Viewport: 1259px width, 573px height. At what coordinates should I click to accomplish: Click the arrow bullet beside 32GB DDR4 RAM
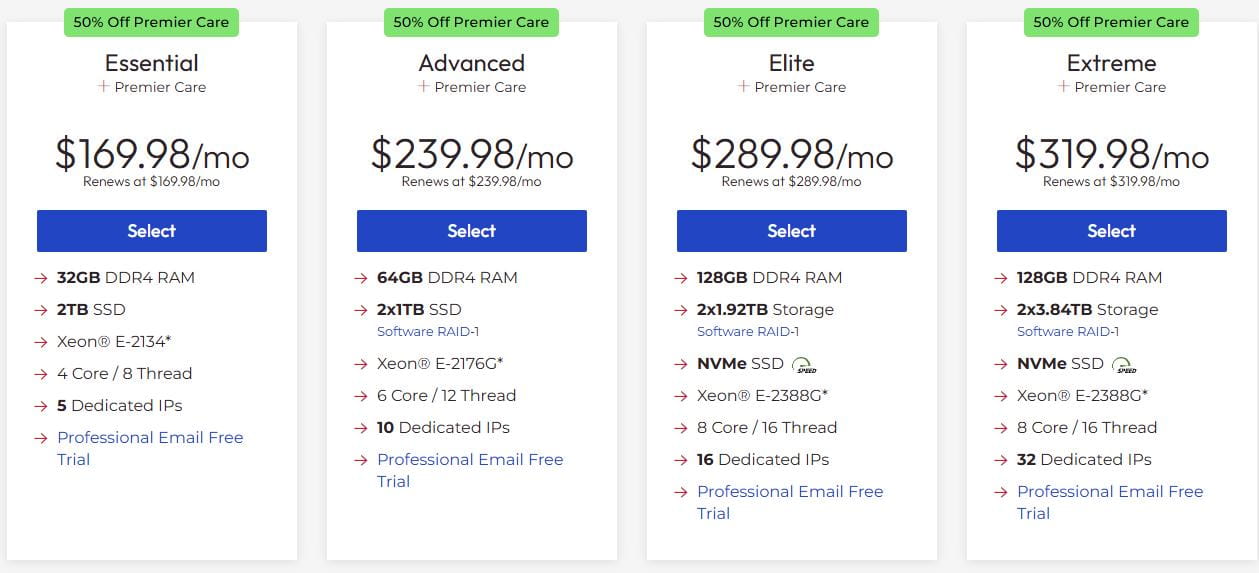pyautogui.click(x=41, y=278)
